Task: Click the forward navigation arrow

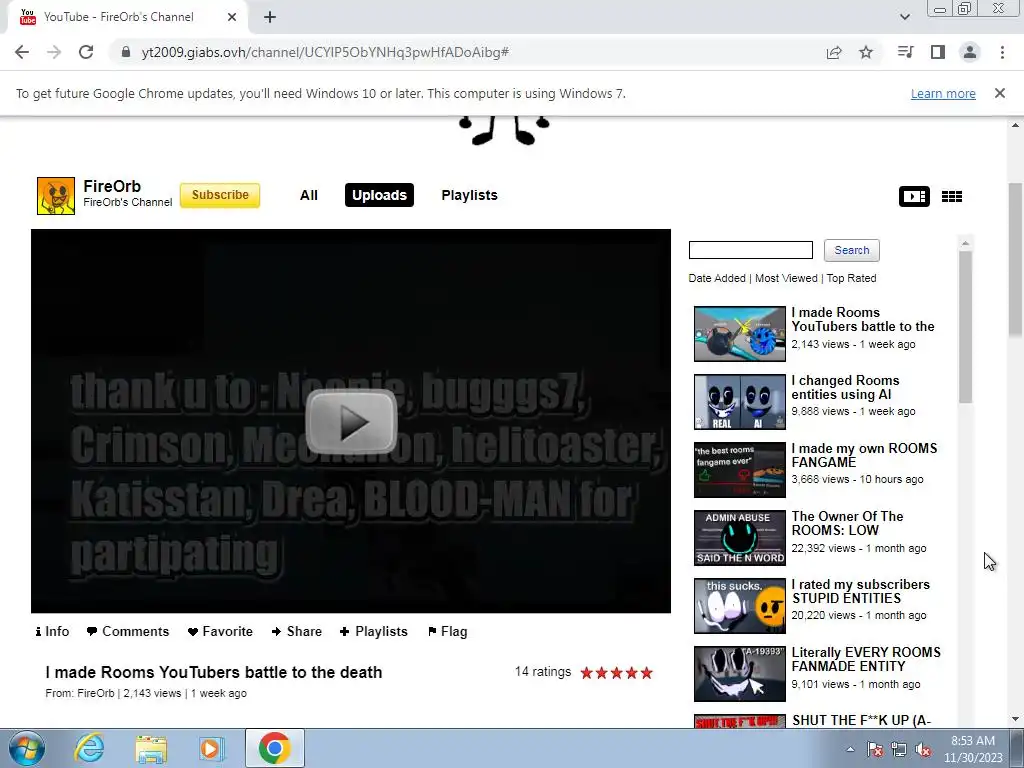Action: tap(54, 52)
